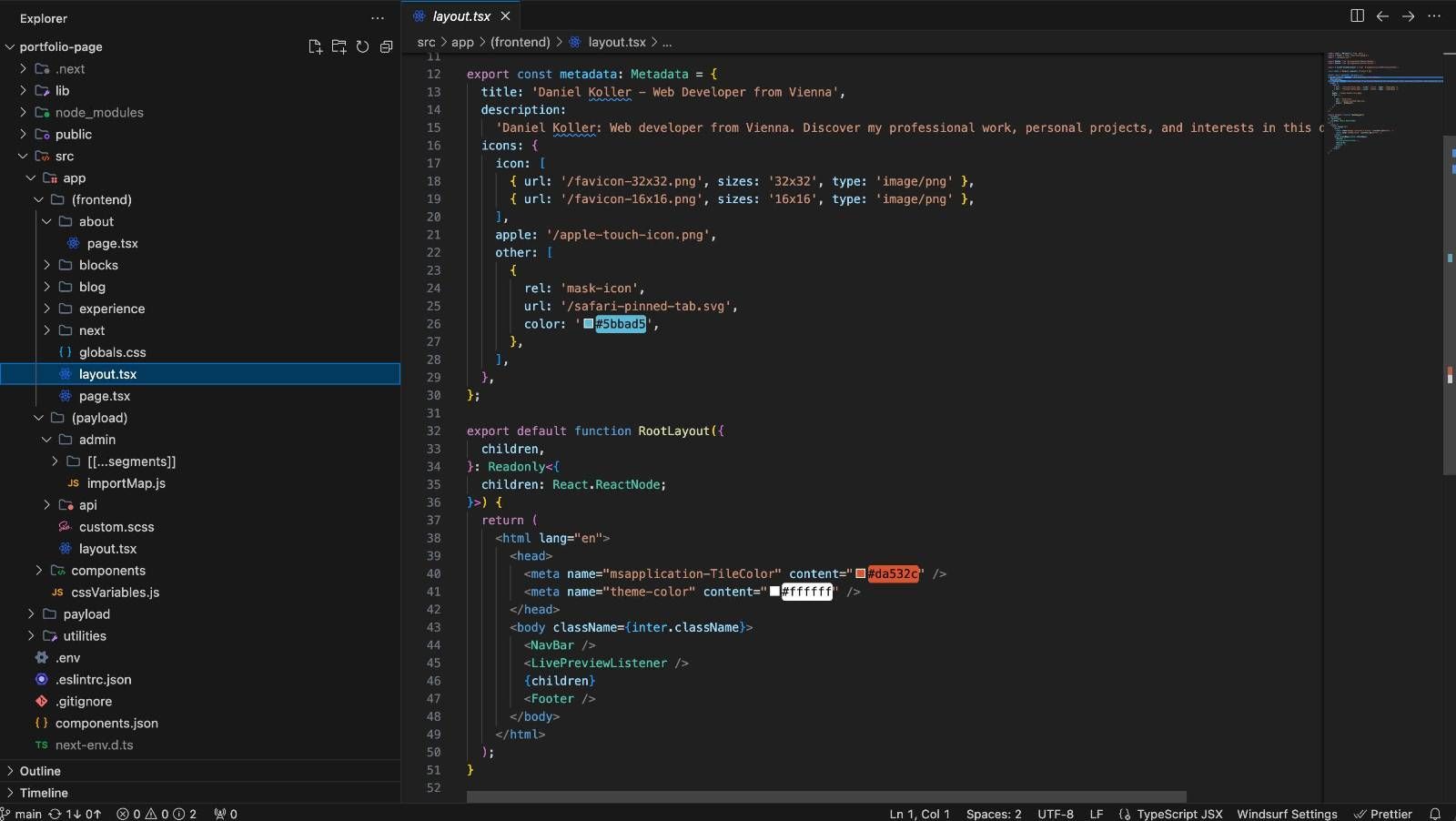Open Windsurf Settings in status bar
This screenshot has width=1456, height=821.
[1287, 814]
